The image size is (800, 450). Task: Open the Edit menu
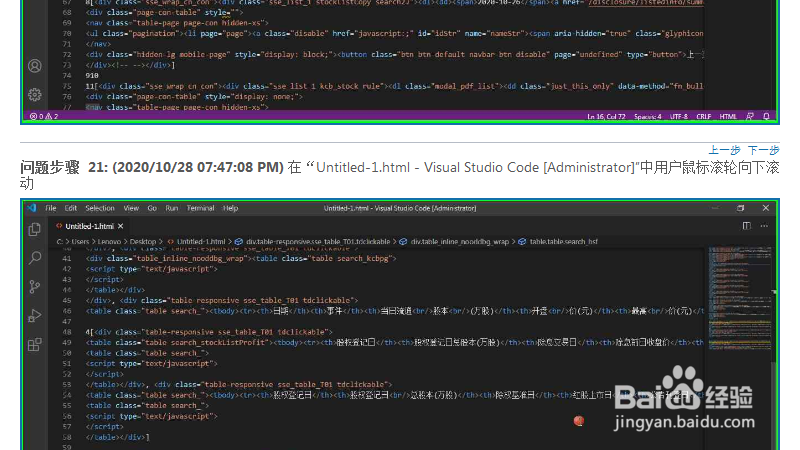70,208
